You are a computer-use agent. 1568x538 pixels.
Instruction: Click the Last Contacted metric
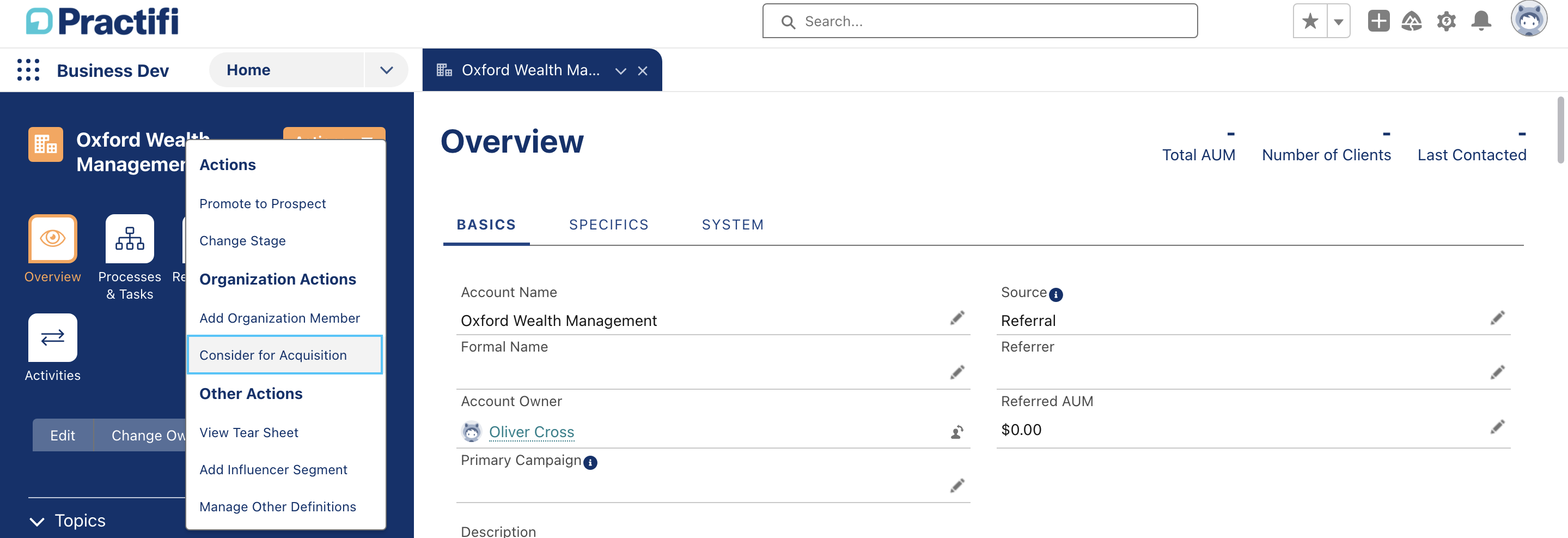click(1472, 146)
